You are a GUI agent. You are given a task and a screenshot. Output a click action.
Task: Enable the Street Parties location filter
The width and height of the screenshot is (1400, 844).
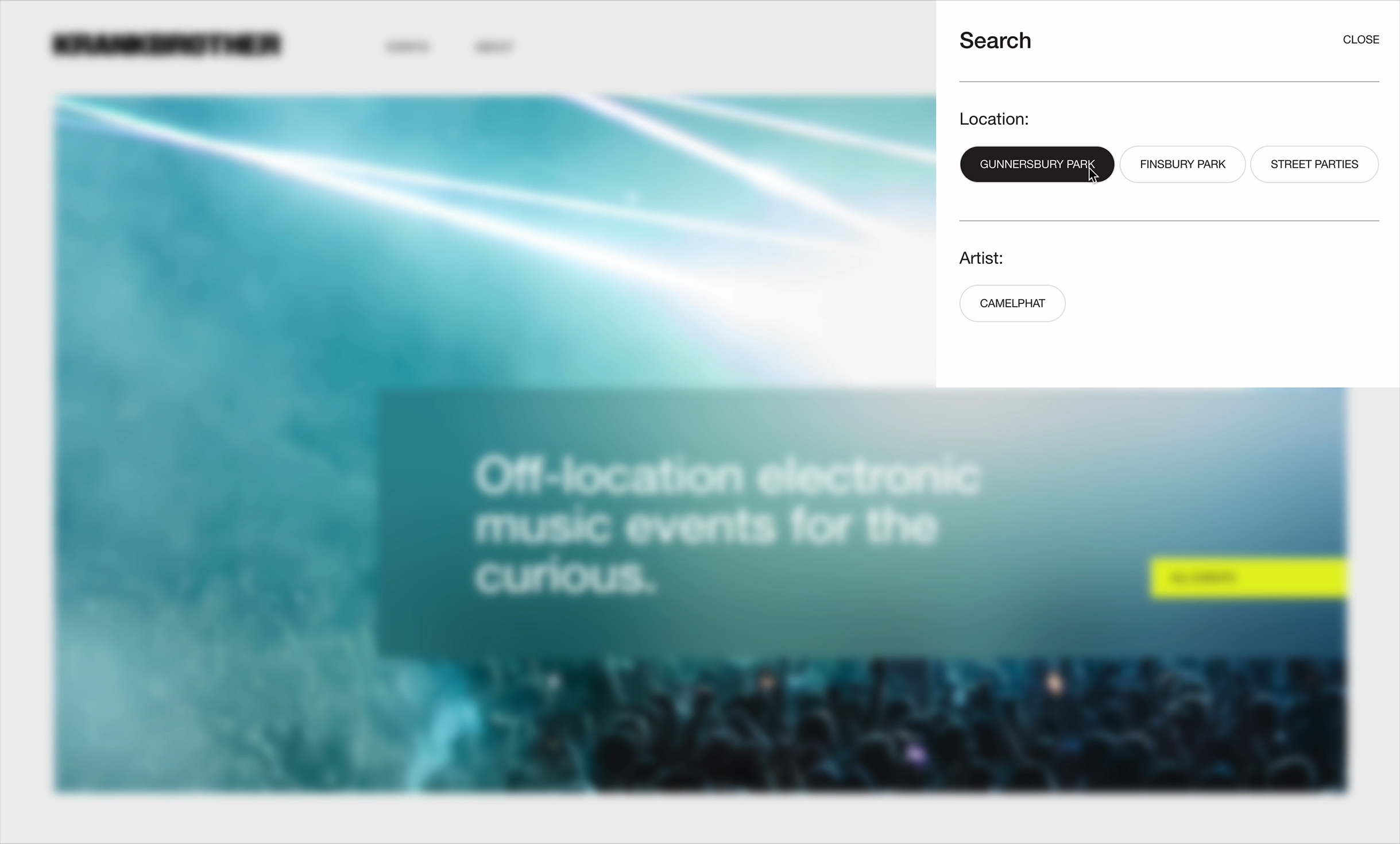1314,164
